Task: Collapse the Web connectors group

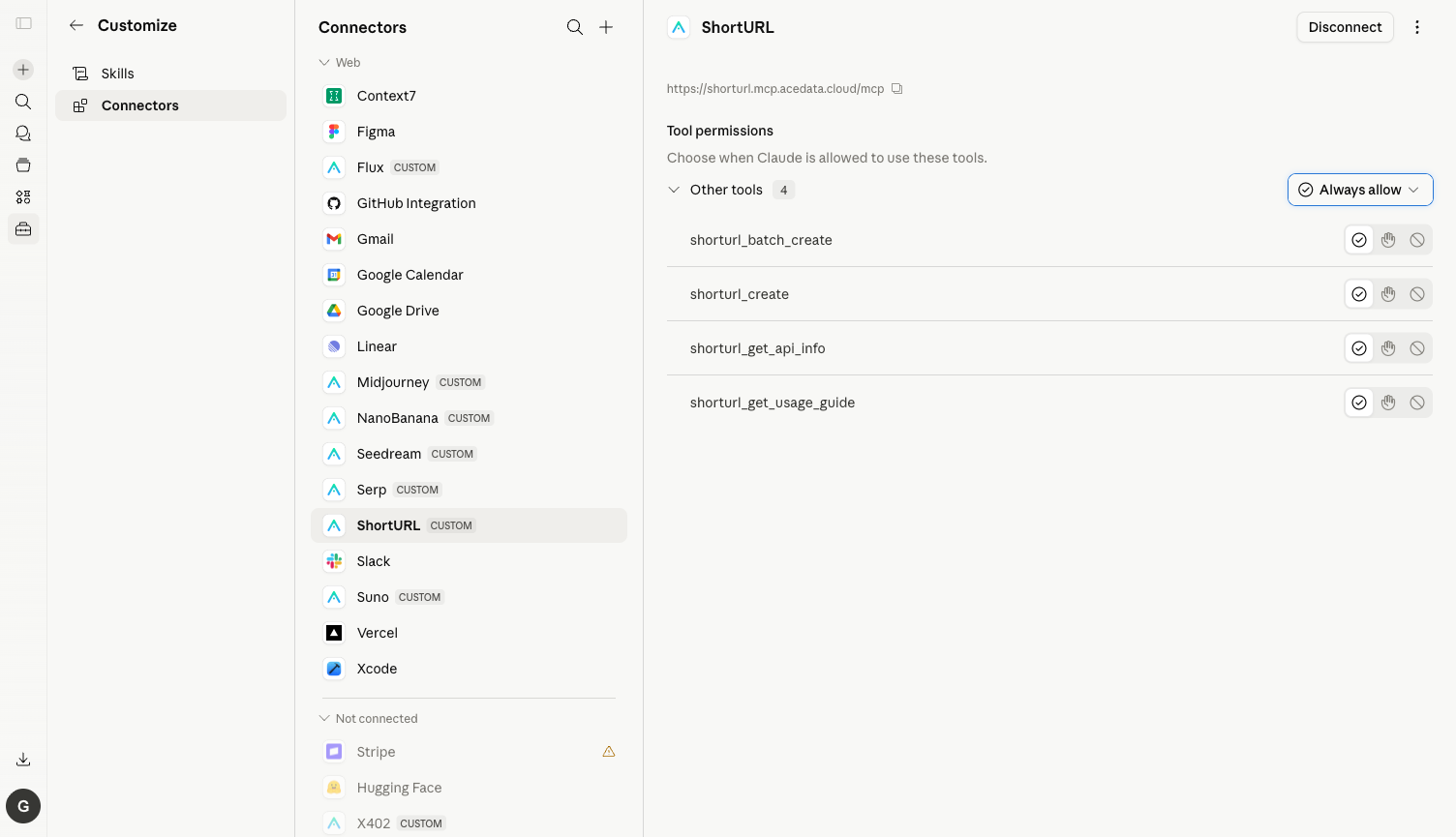Action: pyautogui.click(x=324, y=63)
